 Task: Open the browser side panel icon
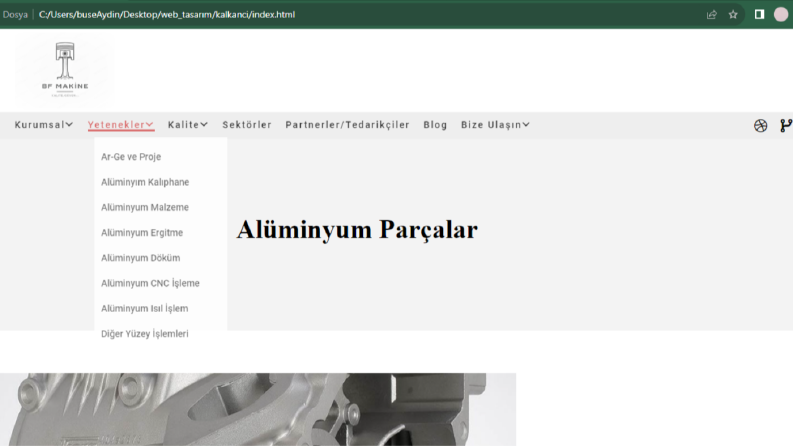[x=759, y=14]
